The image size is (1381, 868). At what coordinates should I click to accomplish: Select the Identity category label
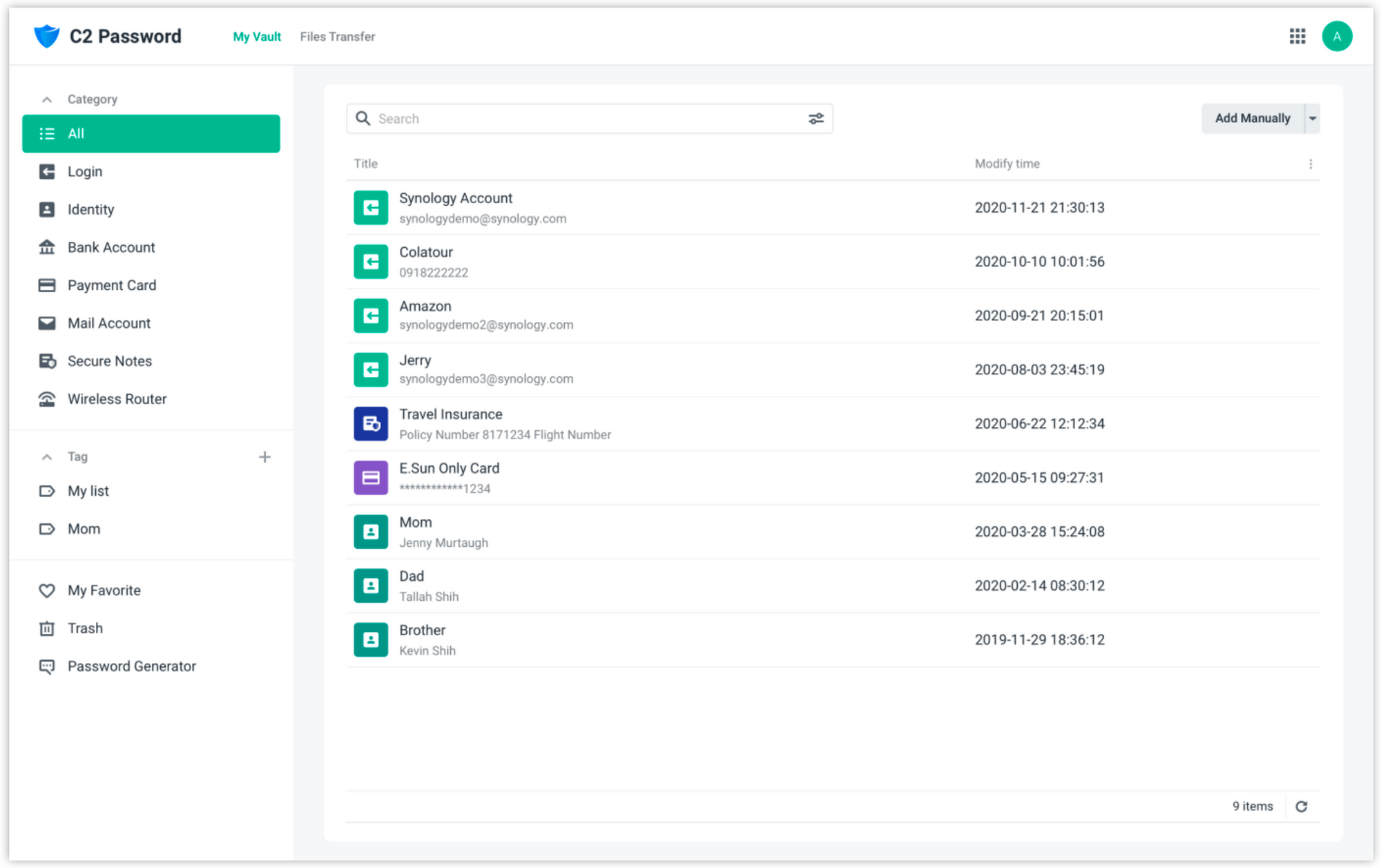(90, 209)
